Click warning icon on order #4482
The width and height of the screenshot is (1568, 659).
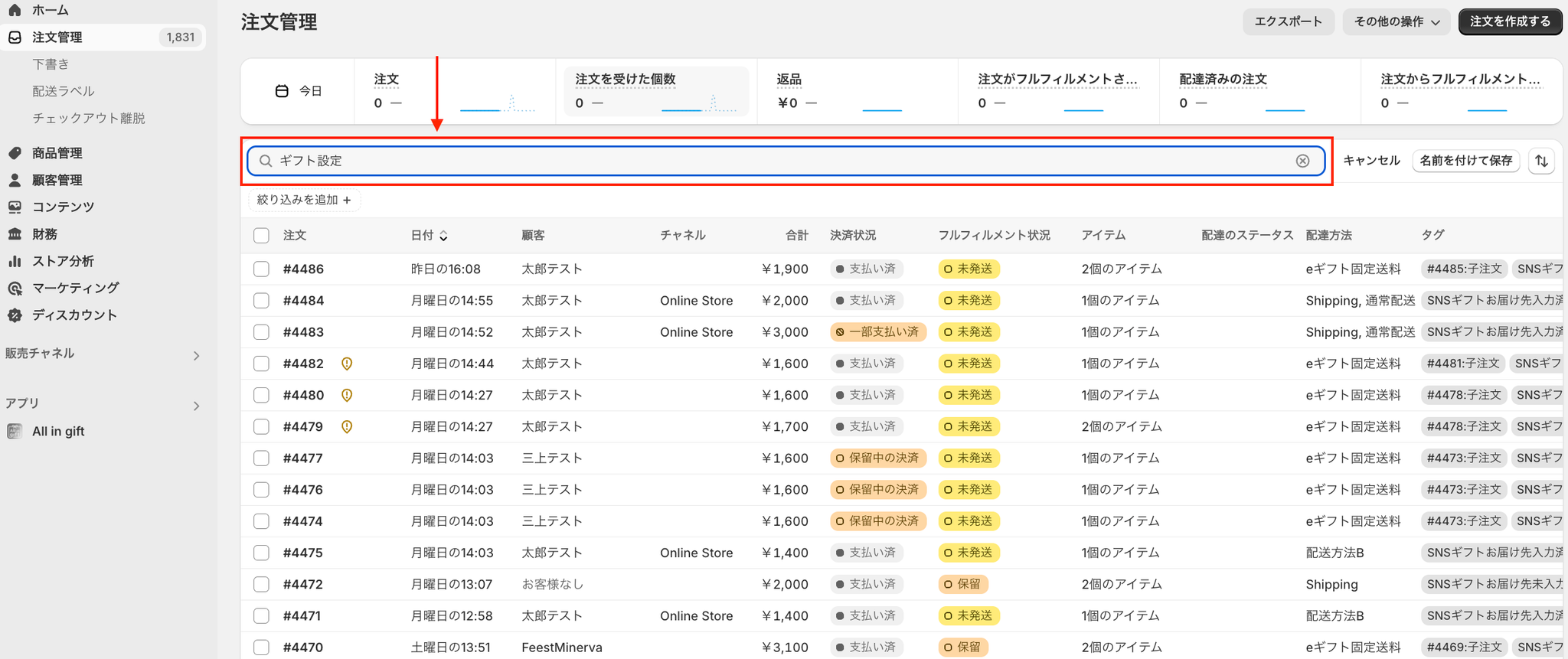(x=347, y=364)
